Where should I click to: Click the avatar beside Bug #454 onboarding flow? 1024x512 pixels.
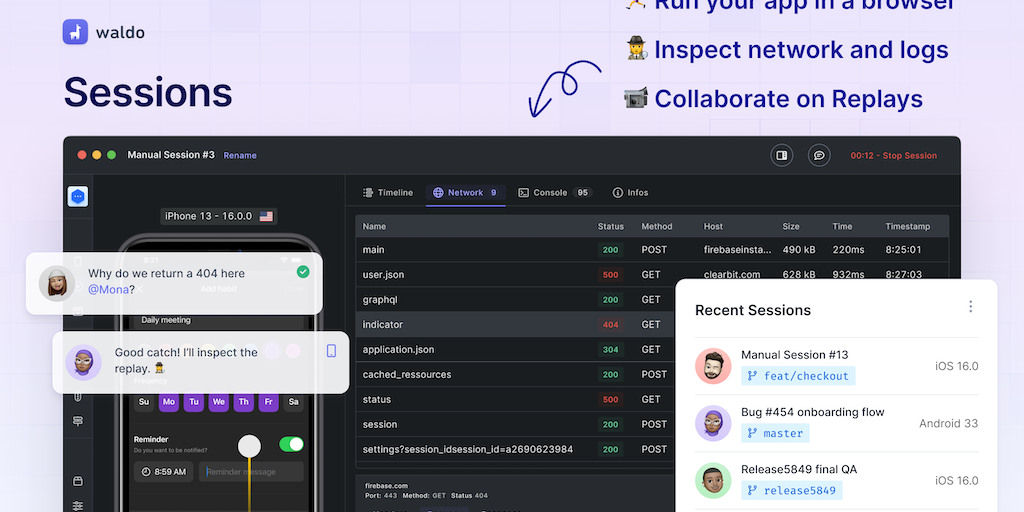pos(713,423)
